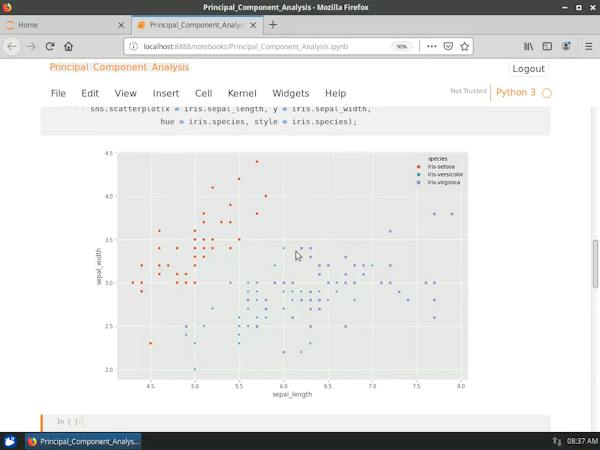This screenshot has height=450, width=600.
Task: Close the Home tab
Action: (121, 25)
